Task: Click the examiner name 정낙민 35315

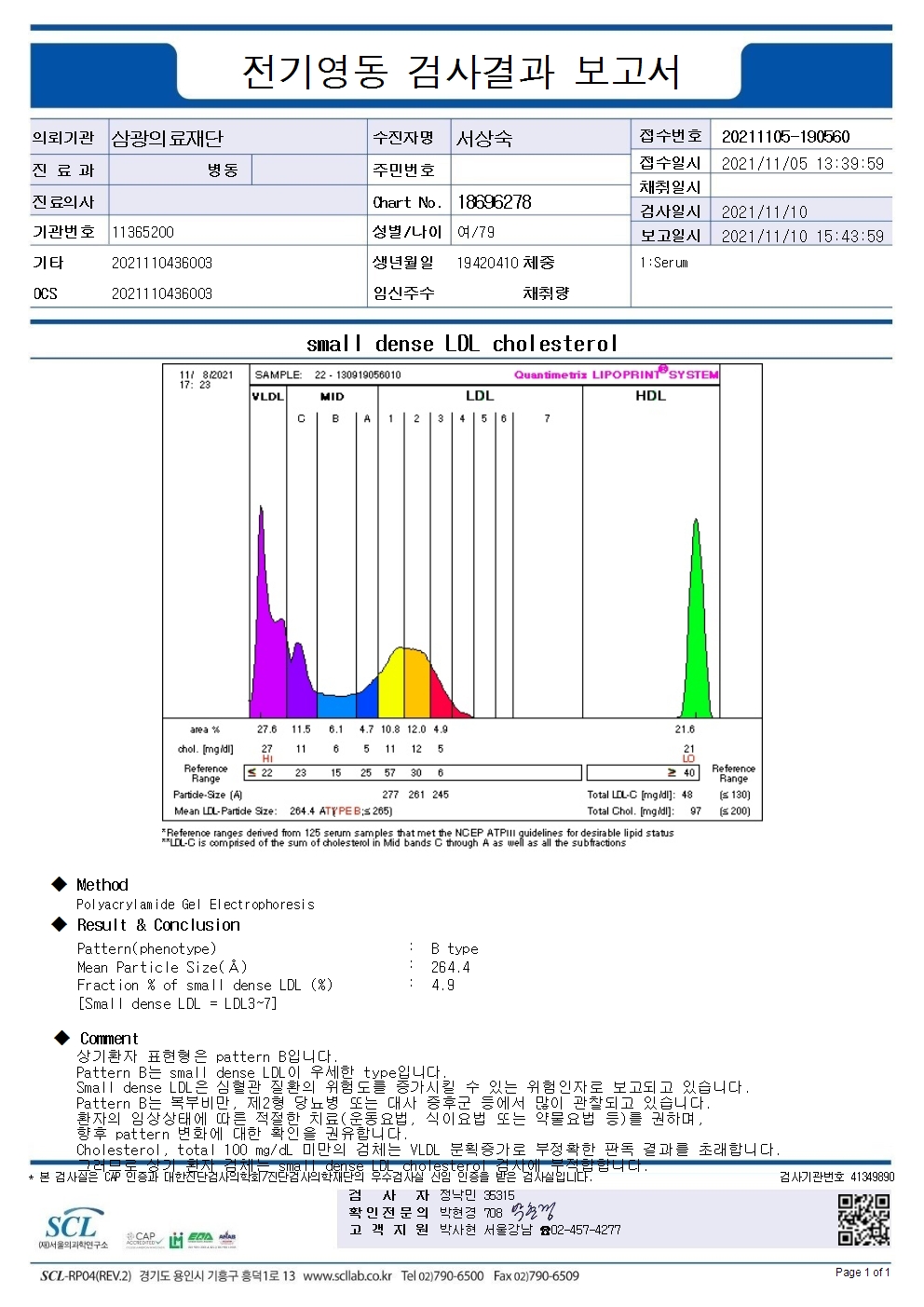Action: tap(477, 1195)
